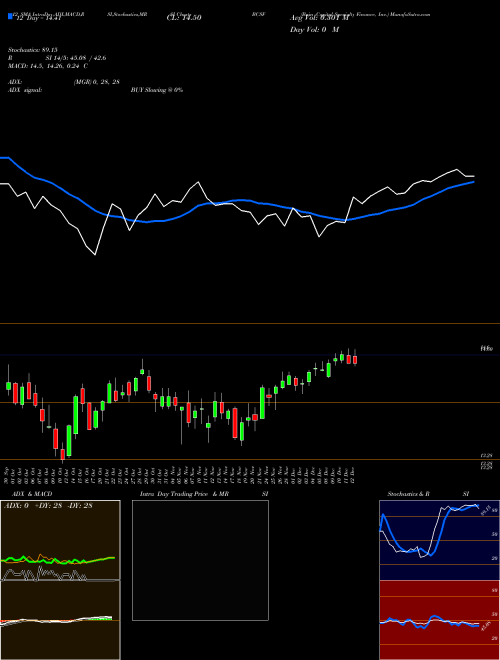
Task: Click the "(MGR) 0, 28, 28" ADX values
Action: [96, 82]
